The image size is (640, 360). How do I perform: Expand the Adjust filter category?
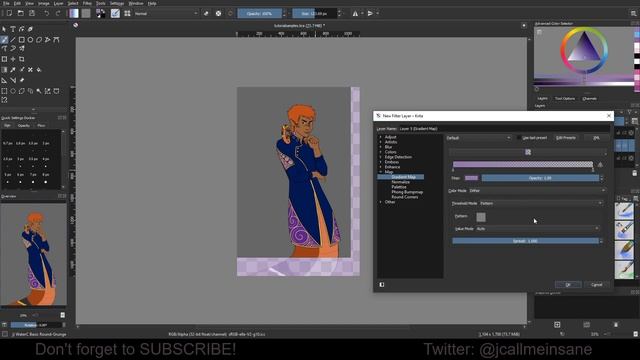(380, 137)
